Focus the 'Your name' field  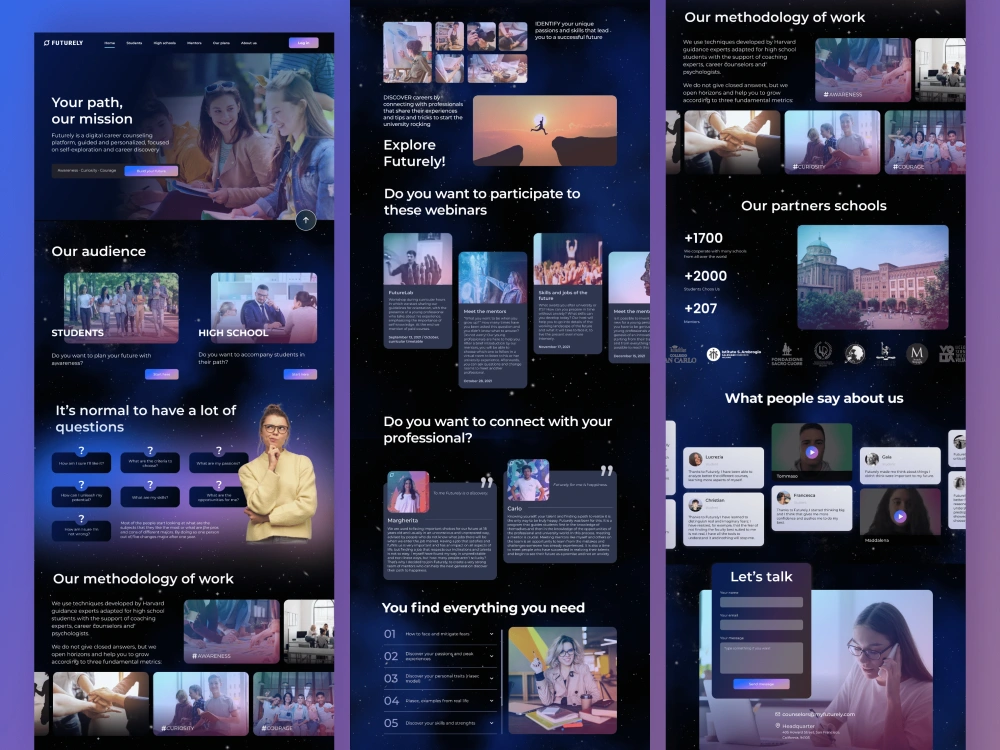[x=761, y=602]
